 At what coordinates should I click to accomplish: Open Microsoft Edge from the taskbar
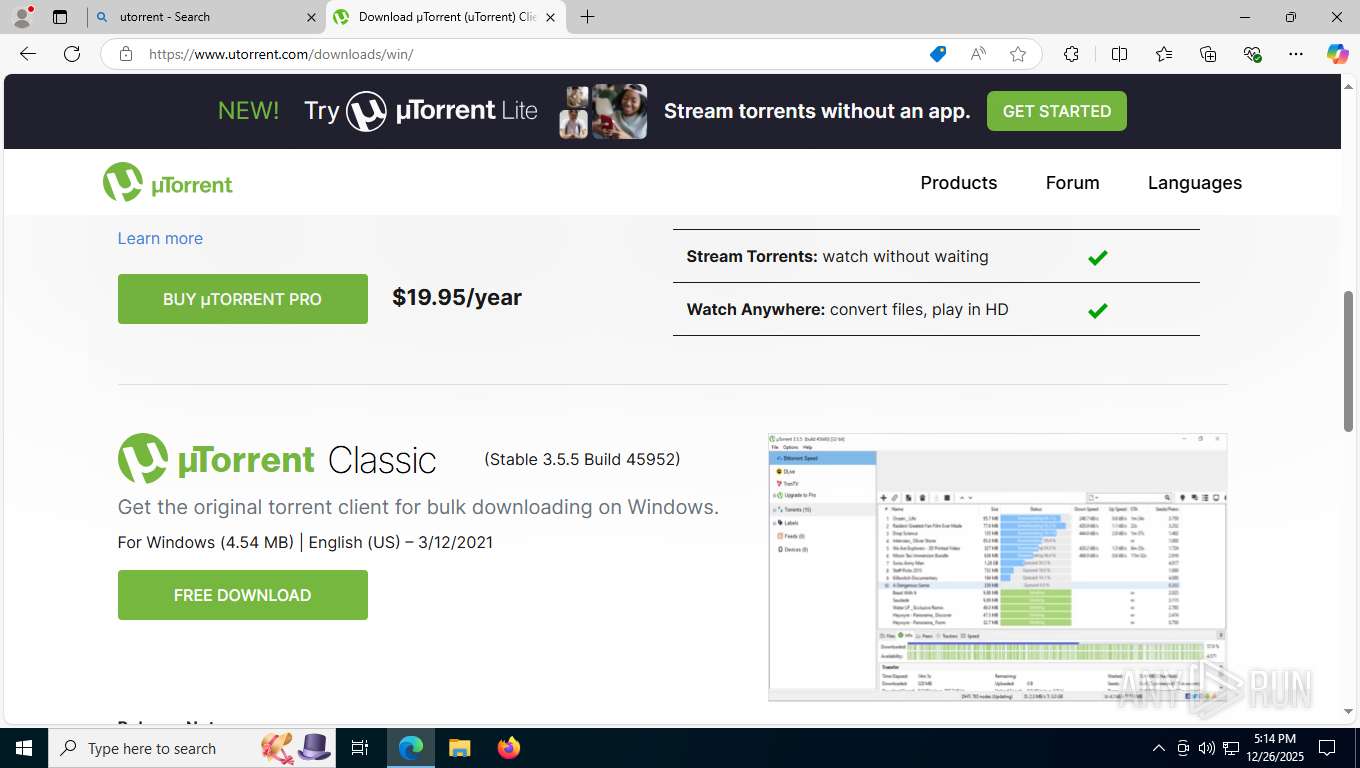tap(411, 748)
